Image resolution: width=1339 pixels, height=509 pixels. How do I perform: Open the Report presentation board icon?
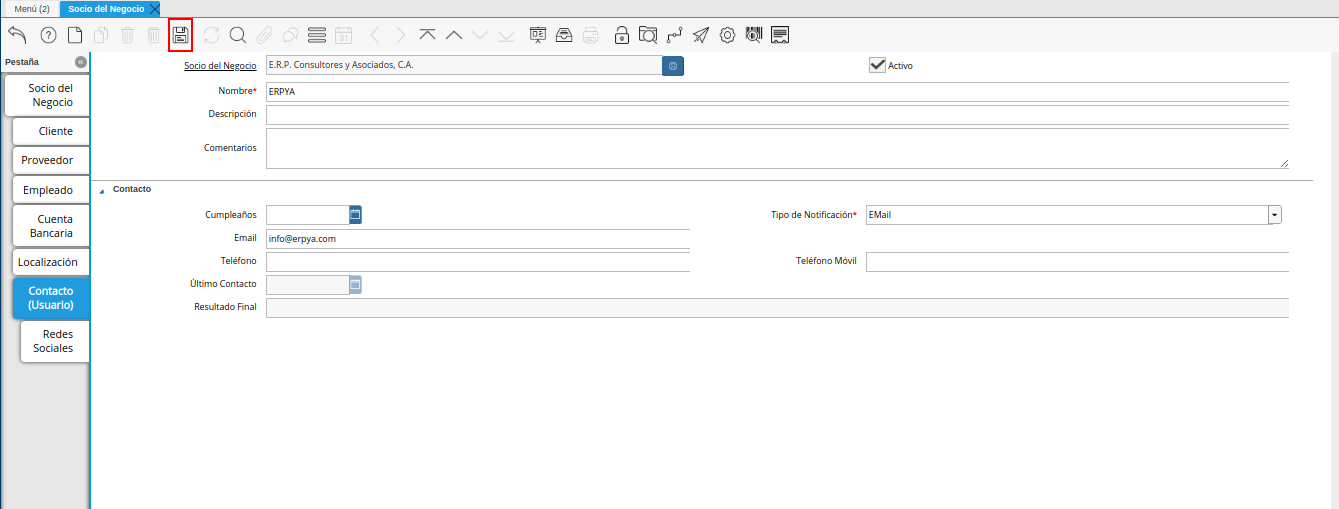[538, 35]
